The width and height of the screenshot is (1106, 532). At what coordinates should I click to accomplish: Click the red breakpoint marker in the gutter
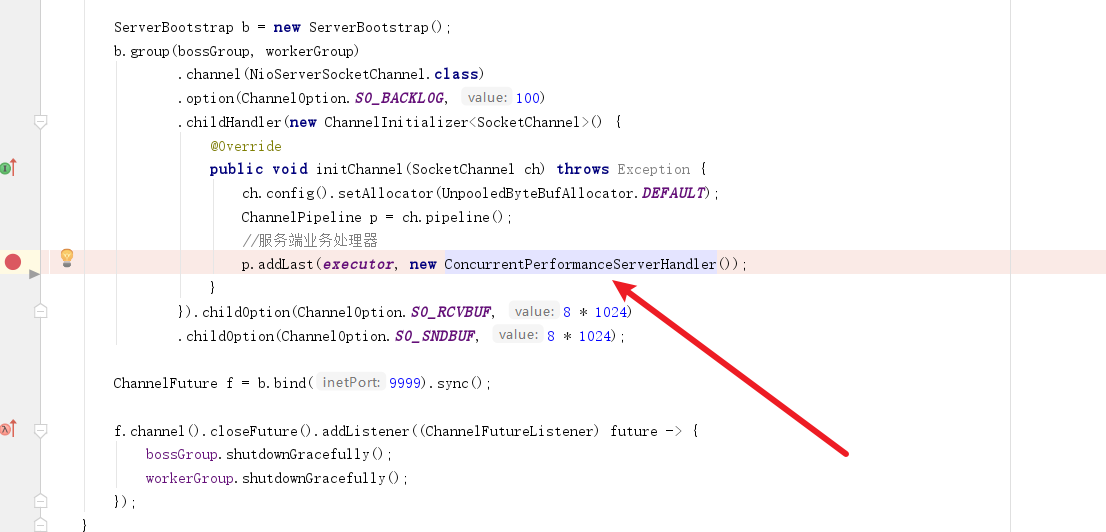coord(13,262)
